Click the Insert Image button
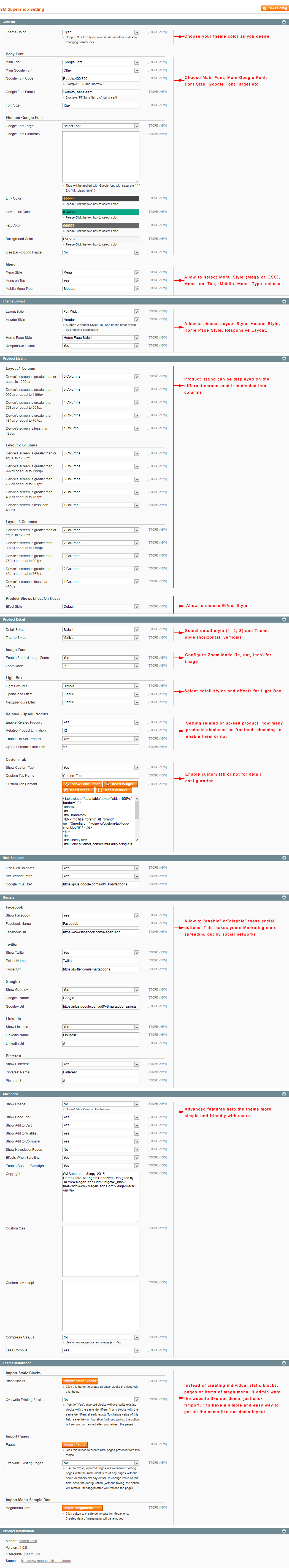 (x=79, y=791)
